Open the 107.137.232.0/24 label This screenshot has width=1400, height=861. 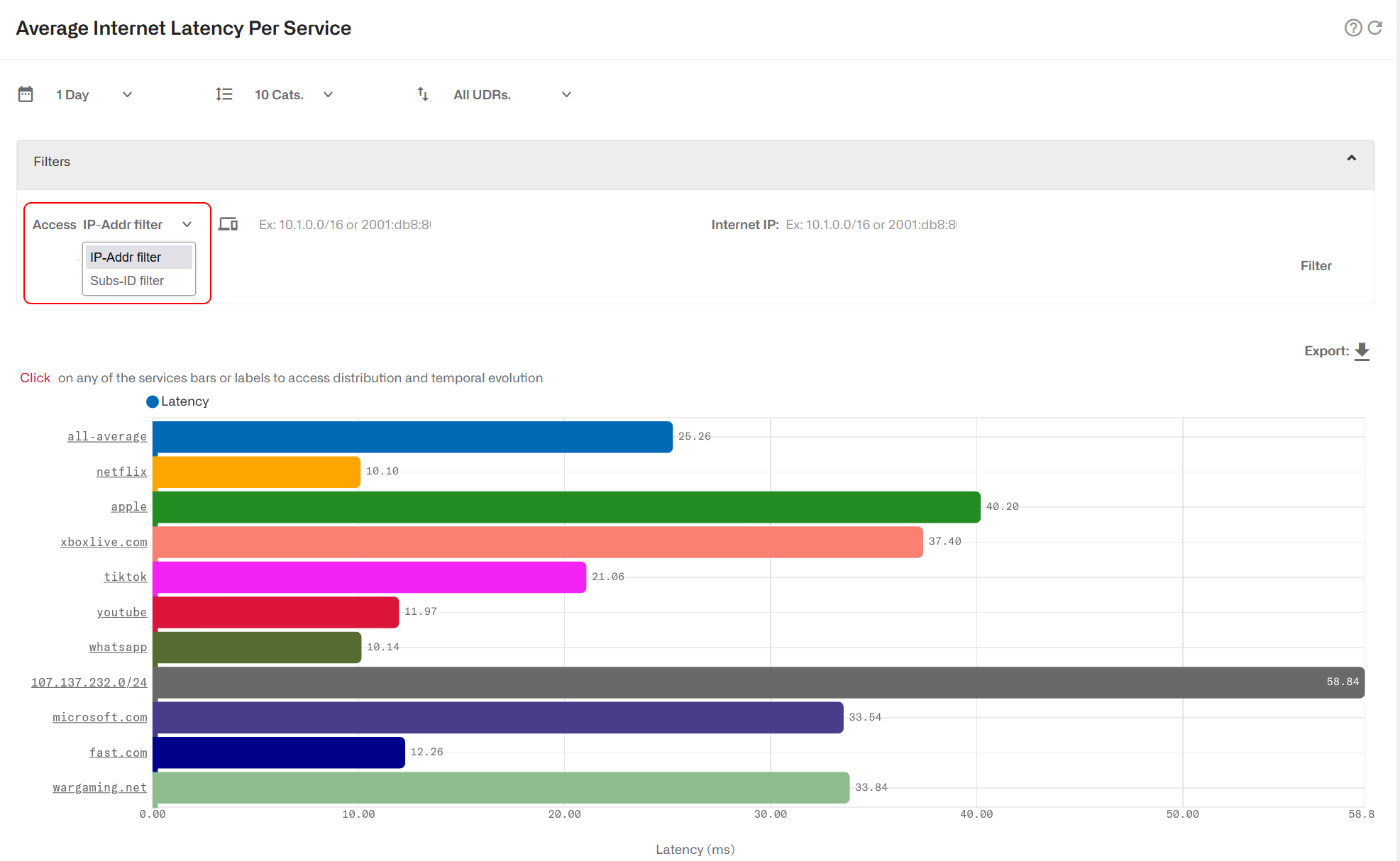point(89,683)
